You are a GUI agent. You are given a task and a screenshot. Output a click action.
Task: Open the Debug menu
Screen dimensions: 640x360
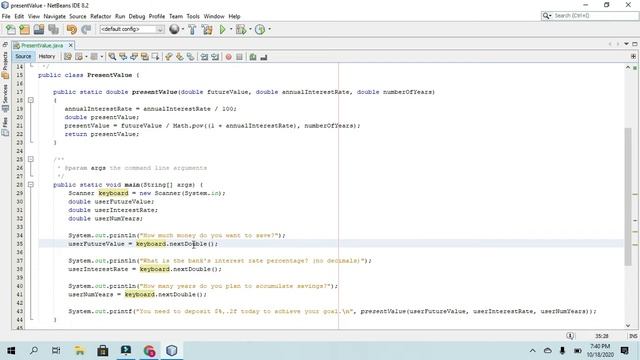pos(137,16)
